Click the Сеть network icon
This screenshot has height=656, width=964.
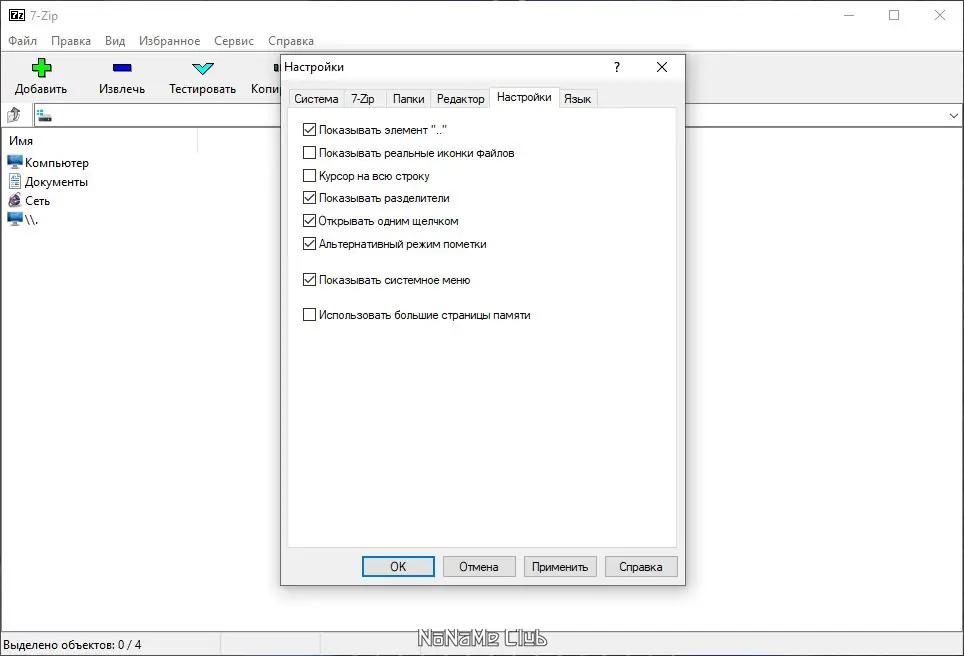15,200
